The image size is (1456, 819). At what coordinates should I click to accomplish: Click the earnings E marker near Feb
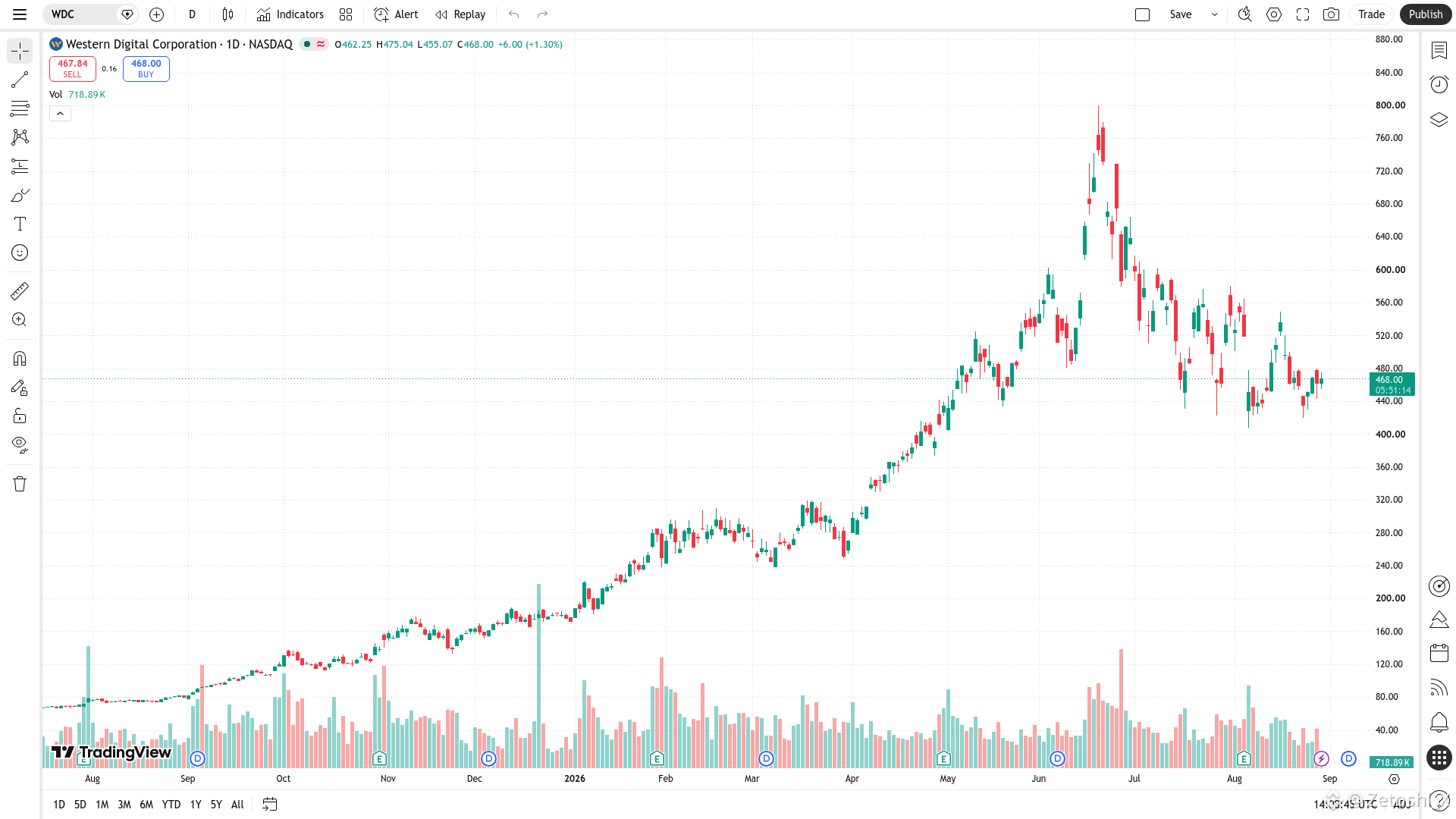click(x=657, y=758)
